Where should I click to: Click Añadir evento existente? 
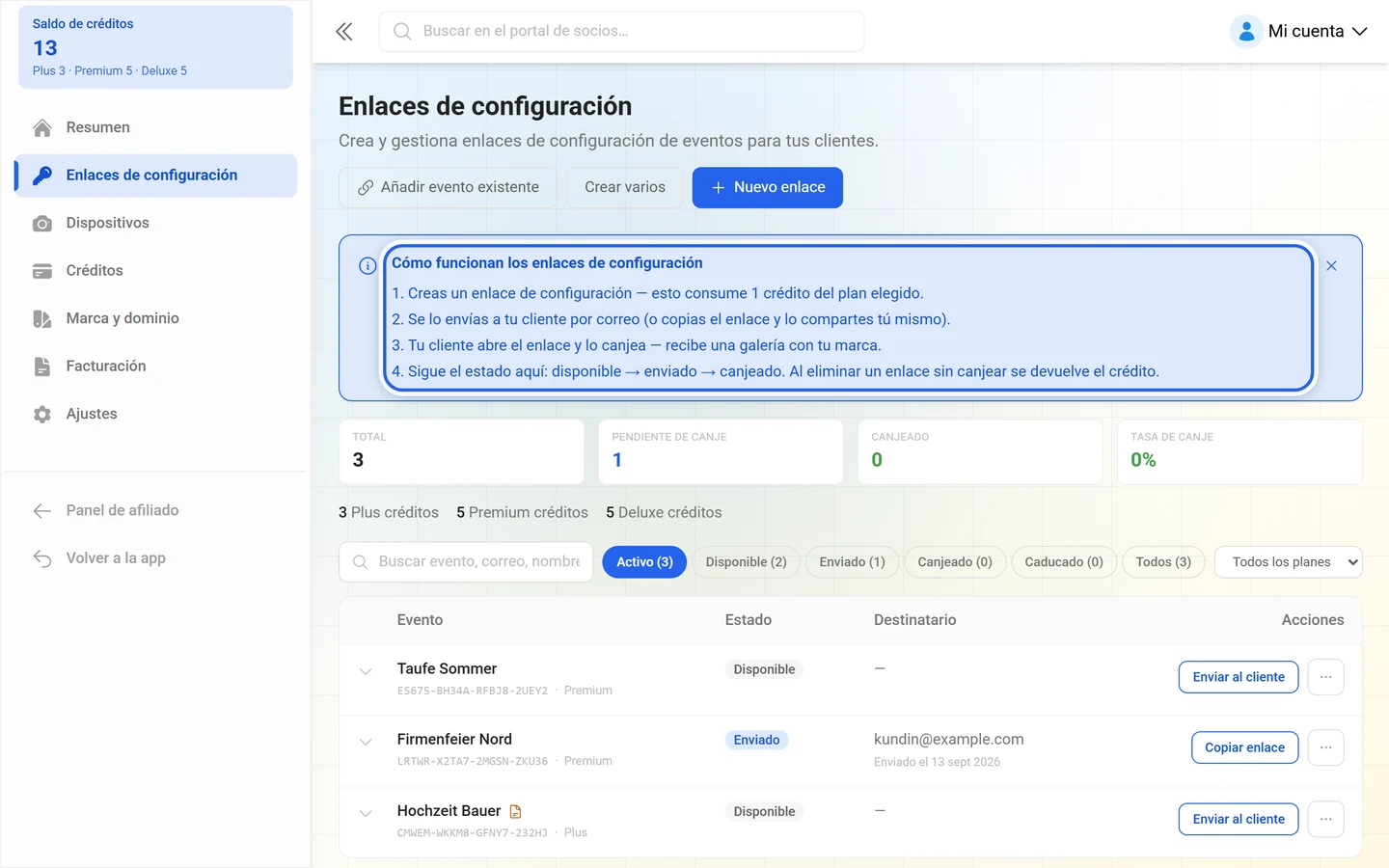tap(448, 188)
